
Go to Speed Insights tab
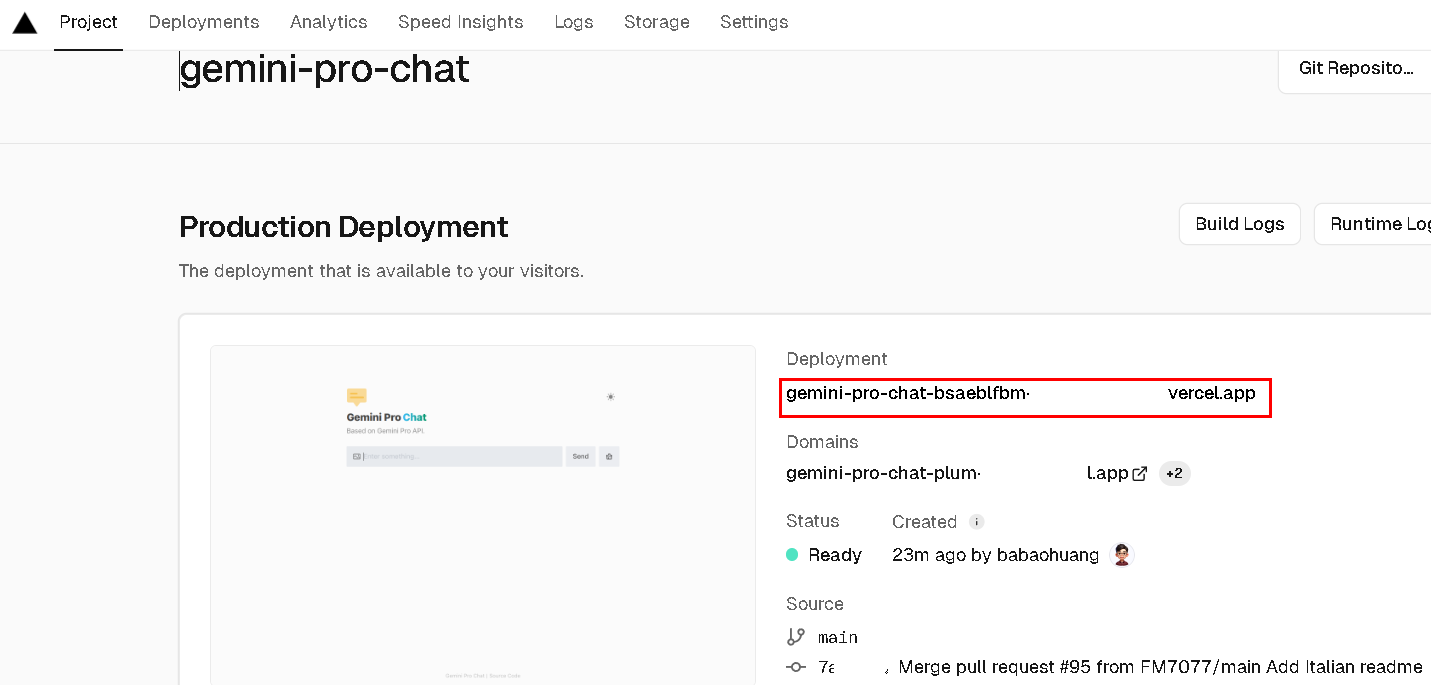point(461,22)
